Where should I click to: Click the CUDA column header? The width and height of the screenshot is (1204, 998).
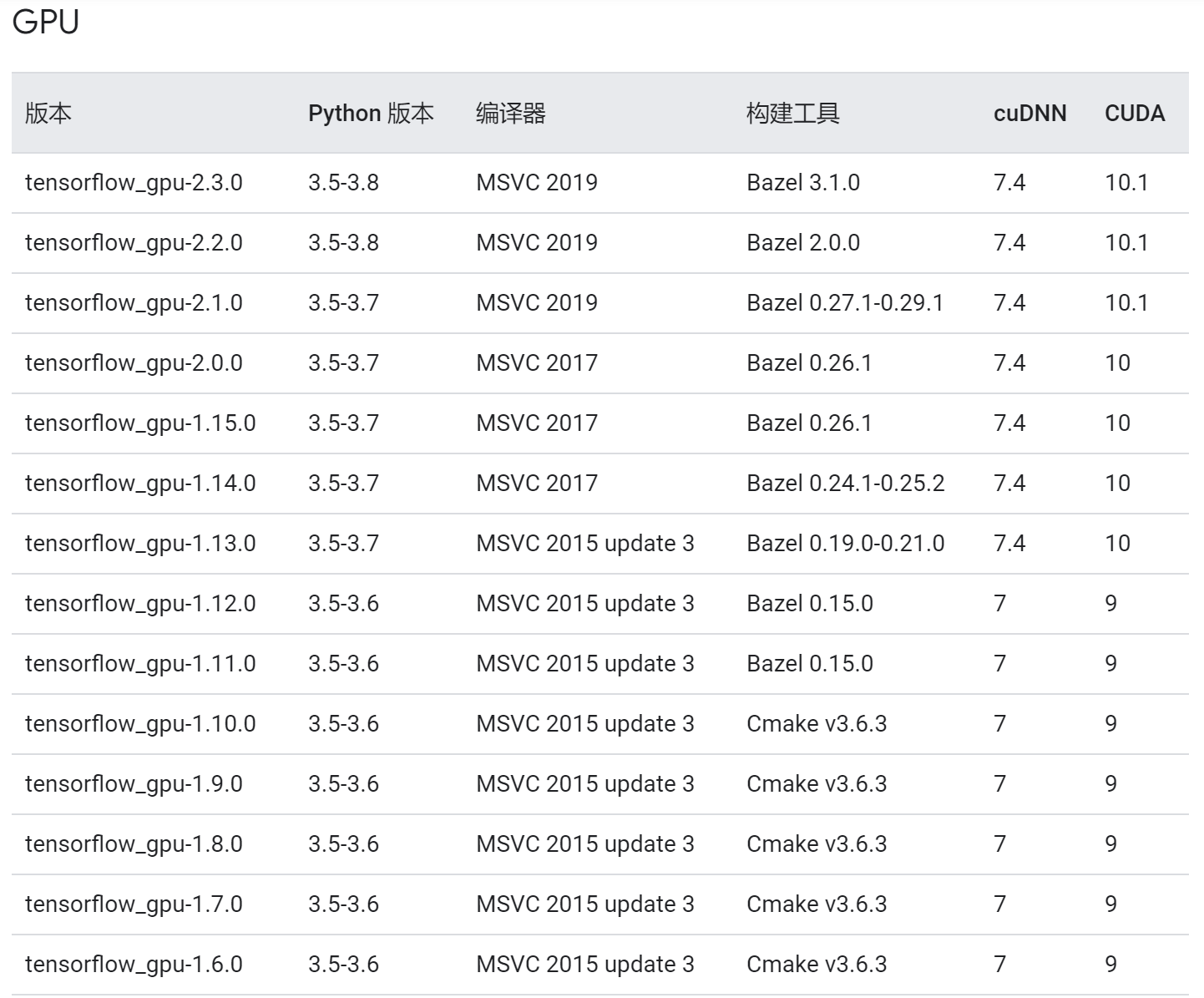click(x=1135, y=114)
